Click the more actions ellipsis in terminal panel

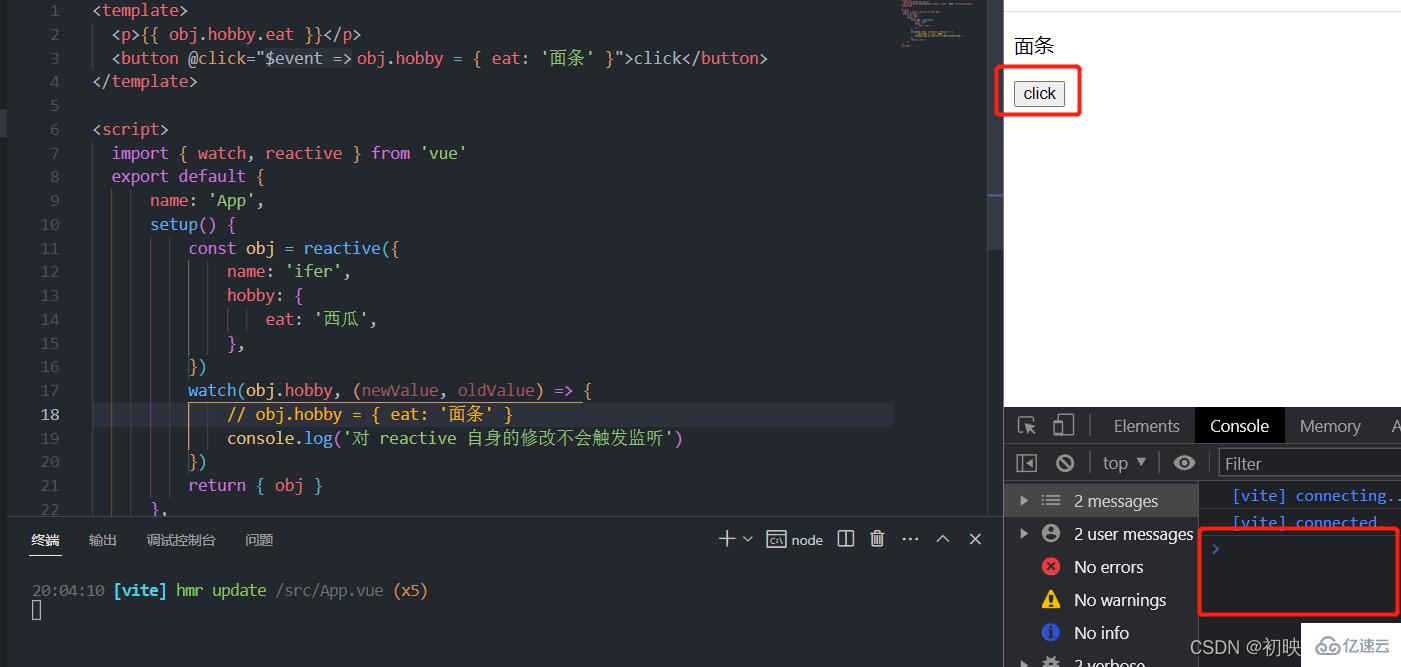tap(910, 538)
